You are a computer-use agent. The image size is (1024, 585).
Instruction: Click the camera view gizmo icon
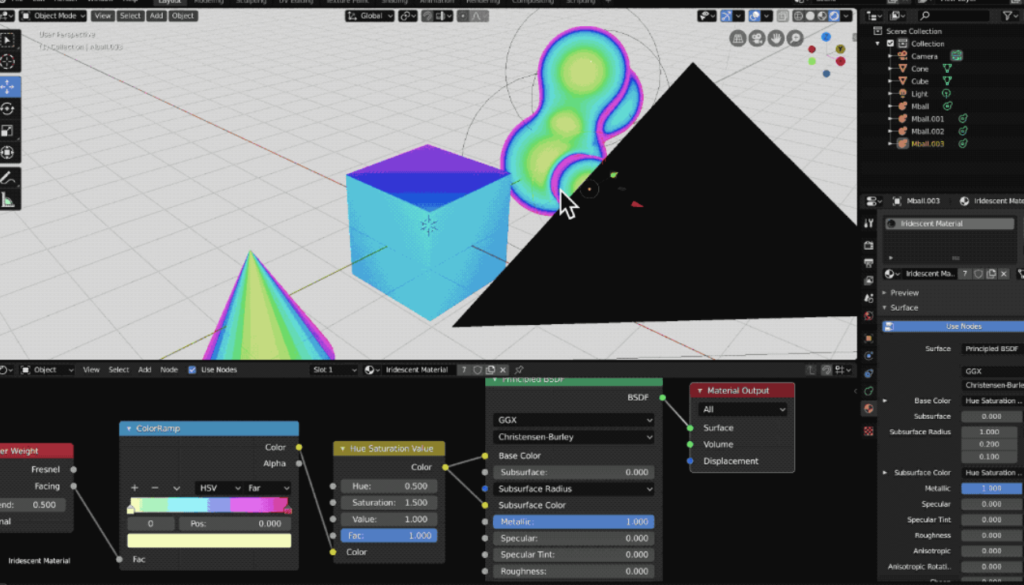point(758,39)
